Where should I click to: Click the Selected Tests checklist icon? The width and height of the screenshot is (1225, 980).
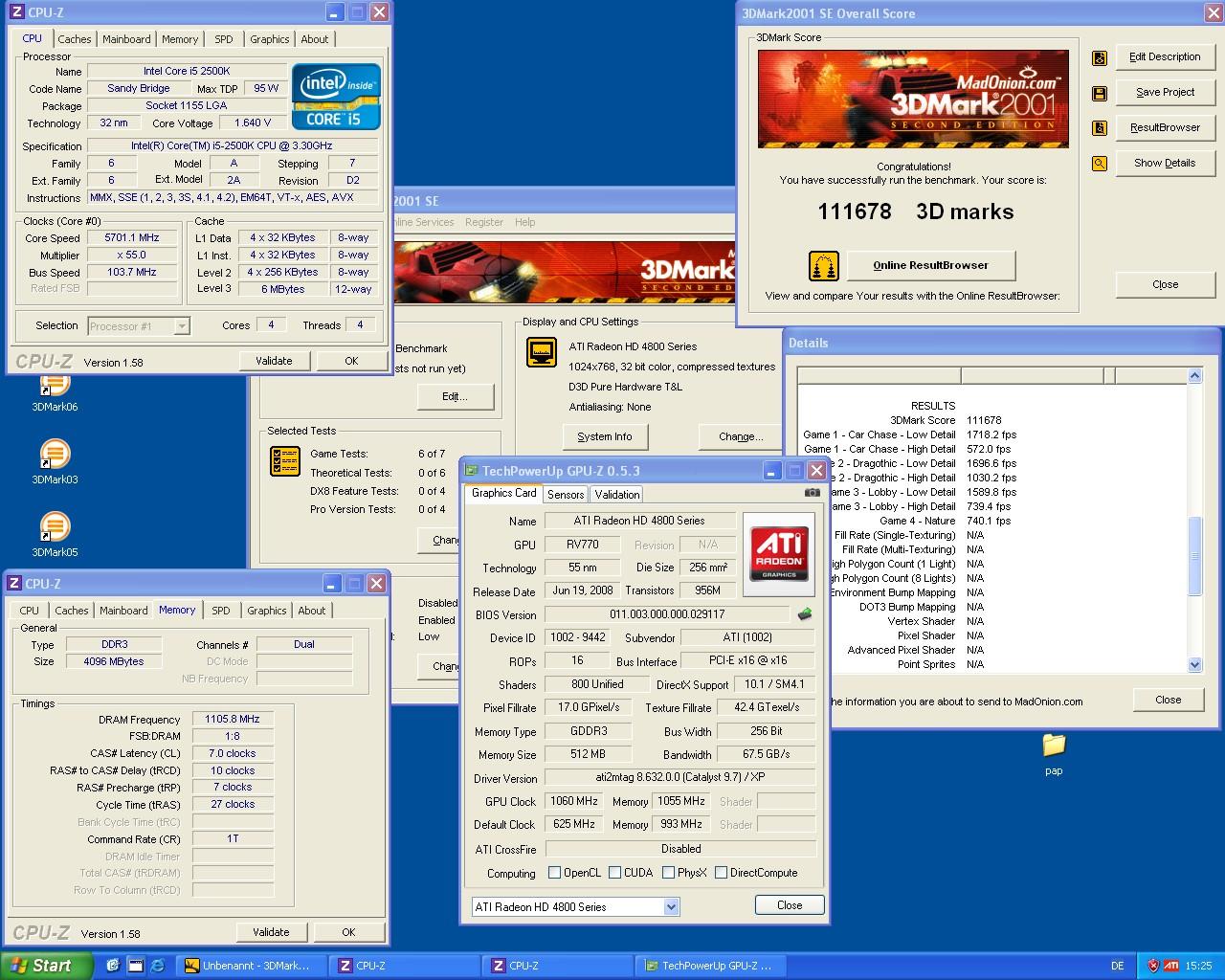coord(285,462)
